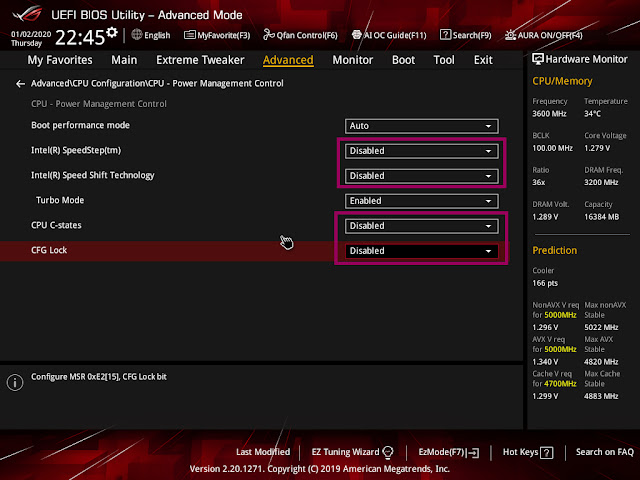The width and height of the screenshot is (640, 480).
Task: Toggle AURA ON/OFF(F4) light icon
Action: (x=510, y=35)
